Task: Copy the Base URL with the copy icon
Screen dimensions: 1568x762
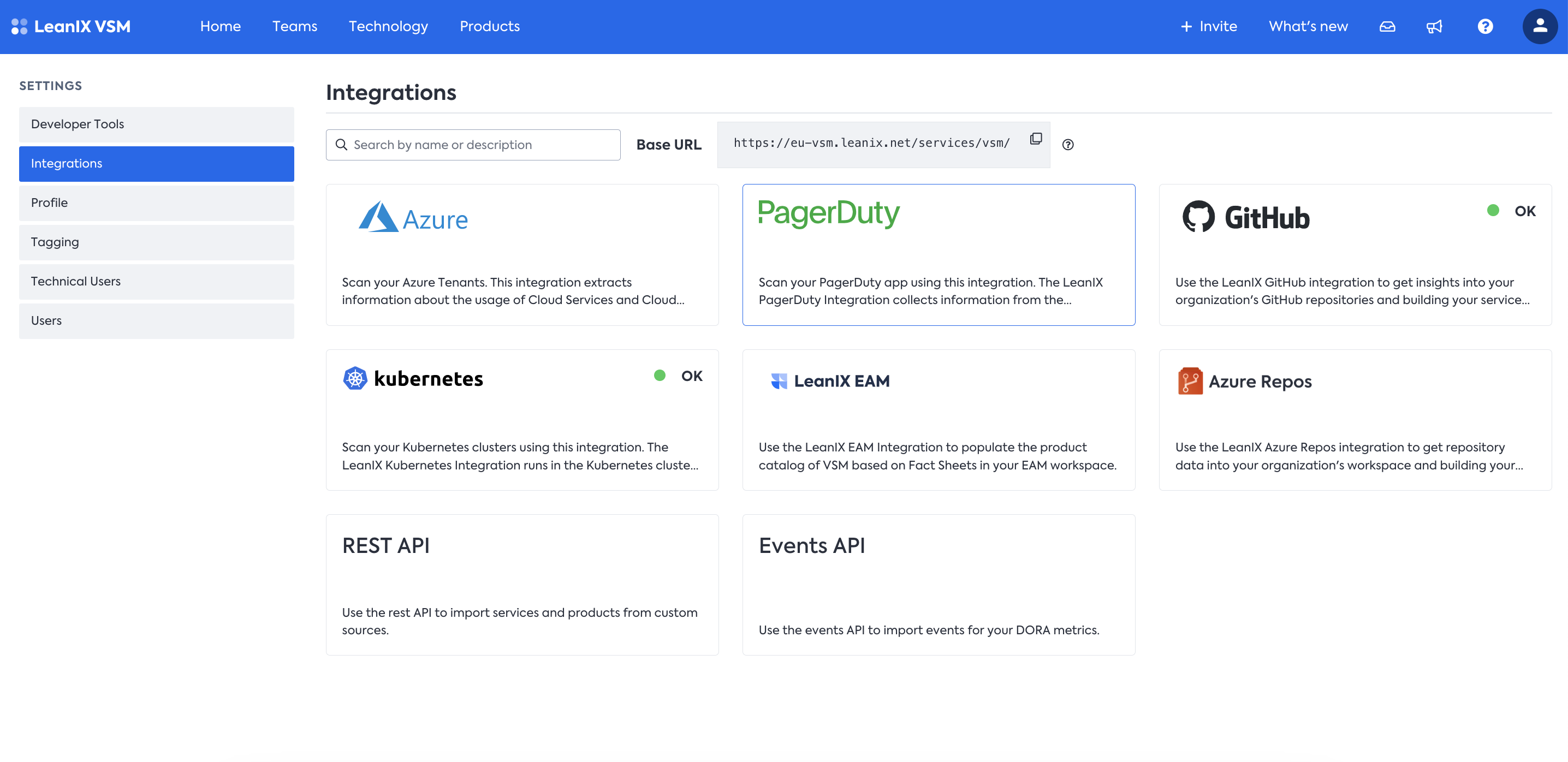Action: click(1035, 139)
